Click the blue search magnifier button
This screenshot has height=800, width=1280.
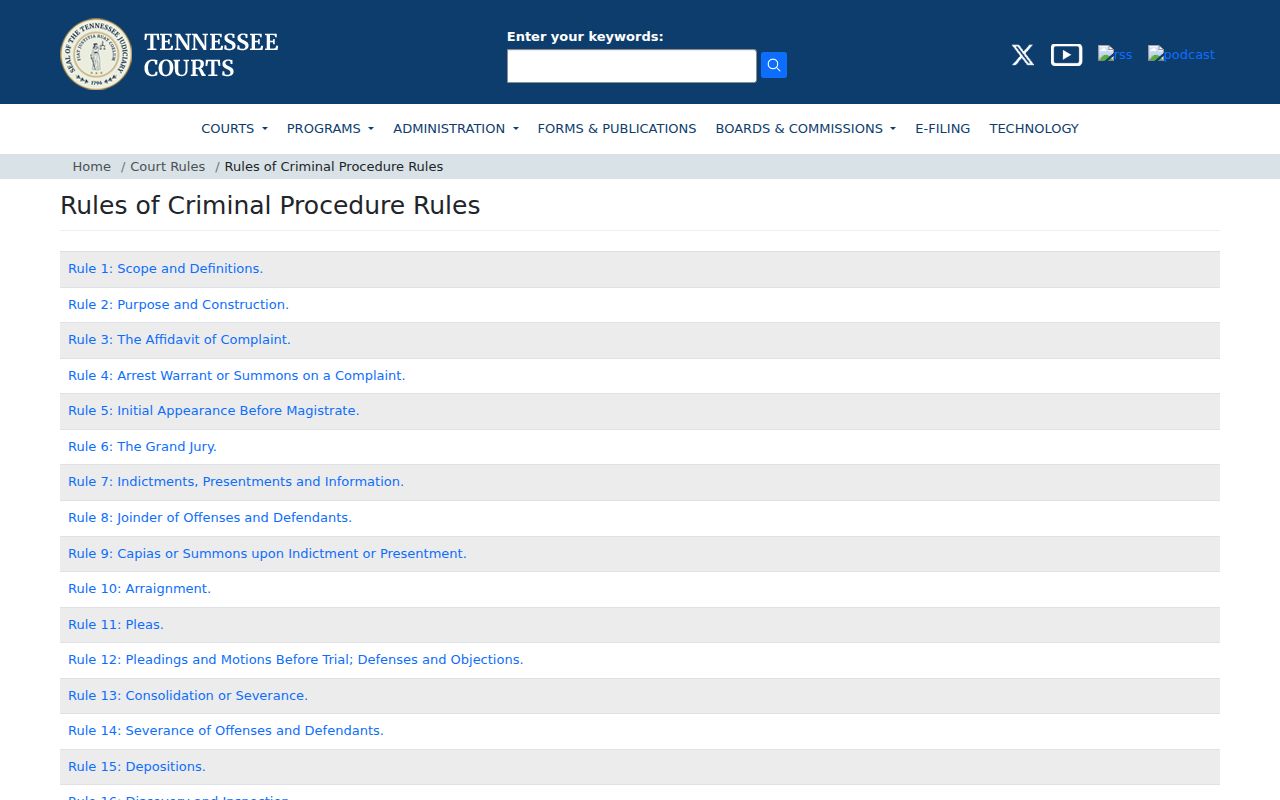(774, 65)
